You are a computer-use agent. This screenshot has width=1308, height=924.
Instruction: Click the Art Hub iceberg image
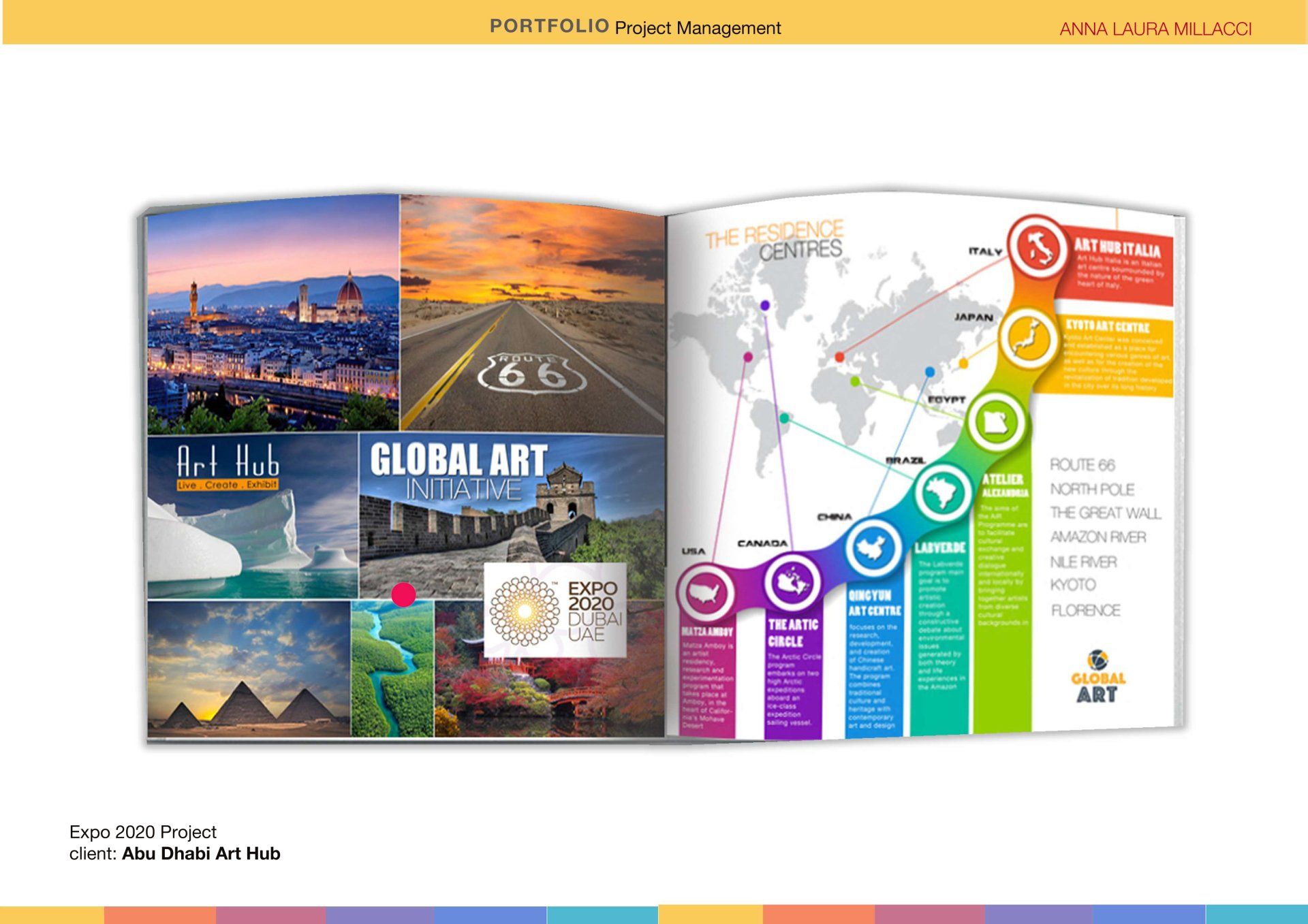[x=253, y=517]
